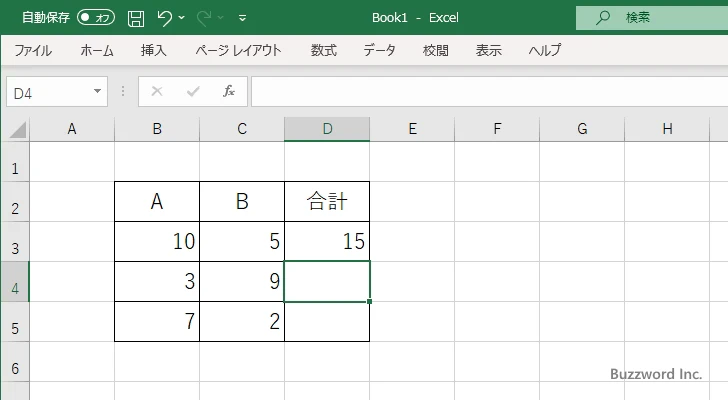This screenshot has width=728, height=400.
Task: Select row 3 header
Action: coord(15,241)
